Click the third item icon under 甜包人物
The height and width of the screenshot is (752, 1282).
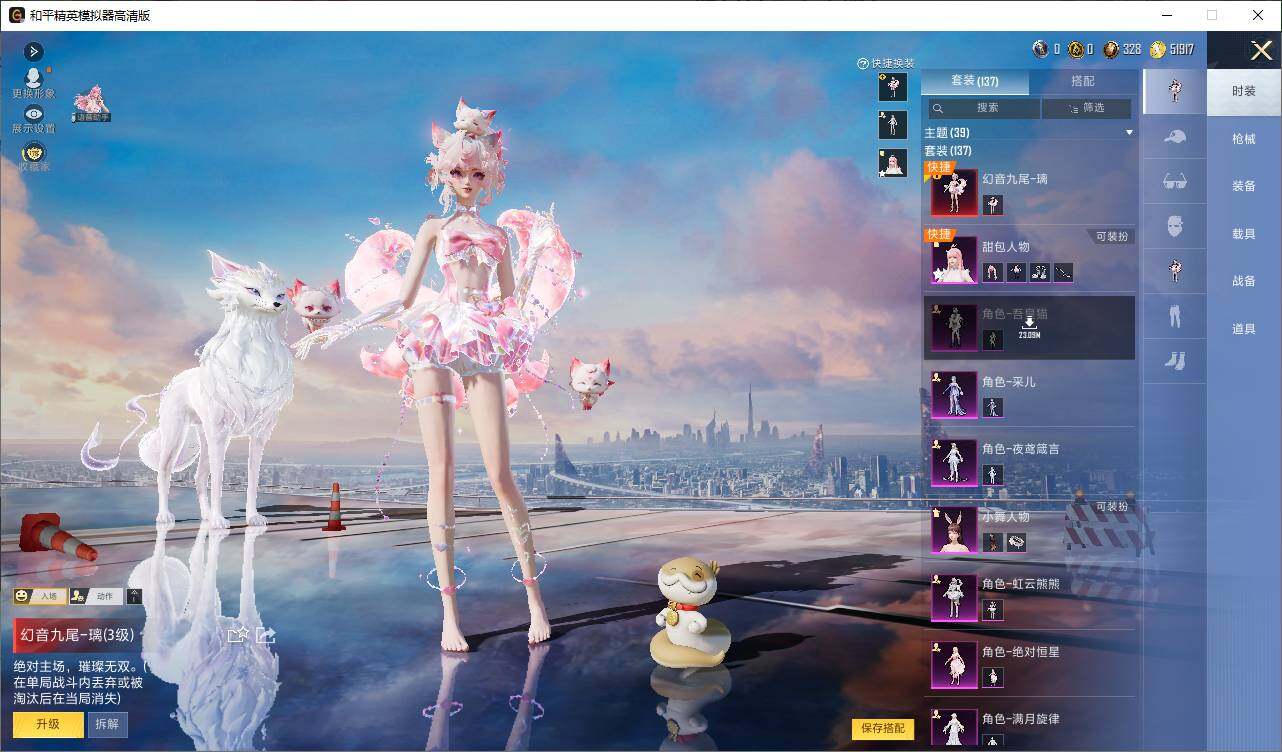point(1039,272)
